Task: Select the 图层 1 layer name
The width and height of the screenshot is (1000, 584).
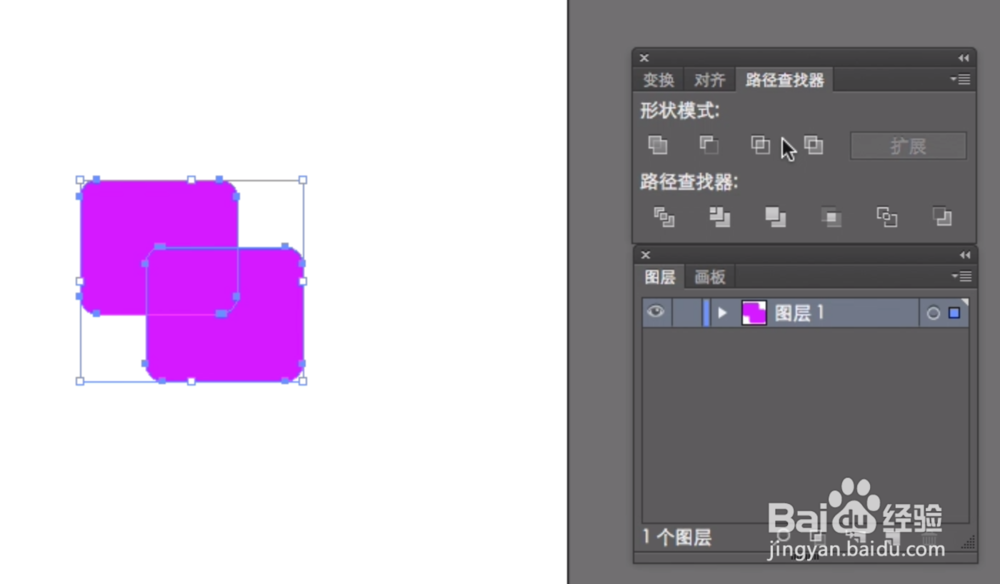Action: pos(800,313)
